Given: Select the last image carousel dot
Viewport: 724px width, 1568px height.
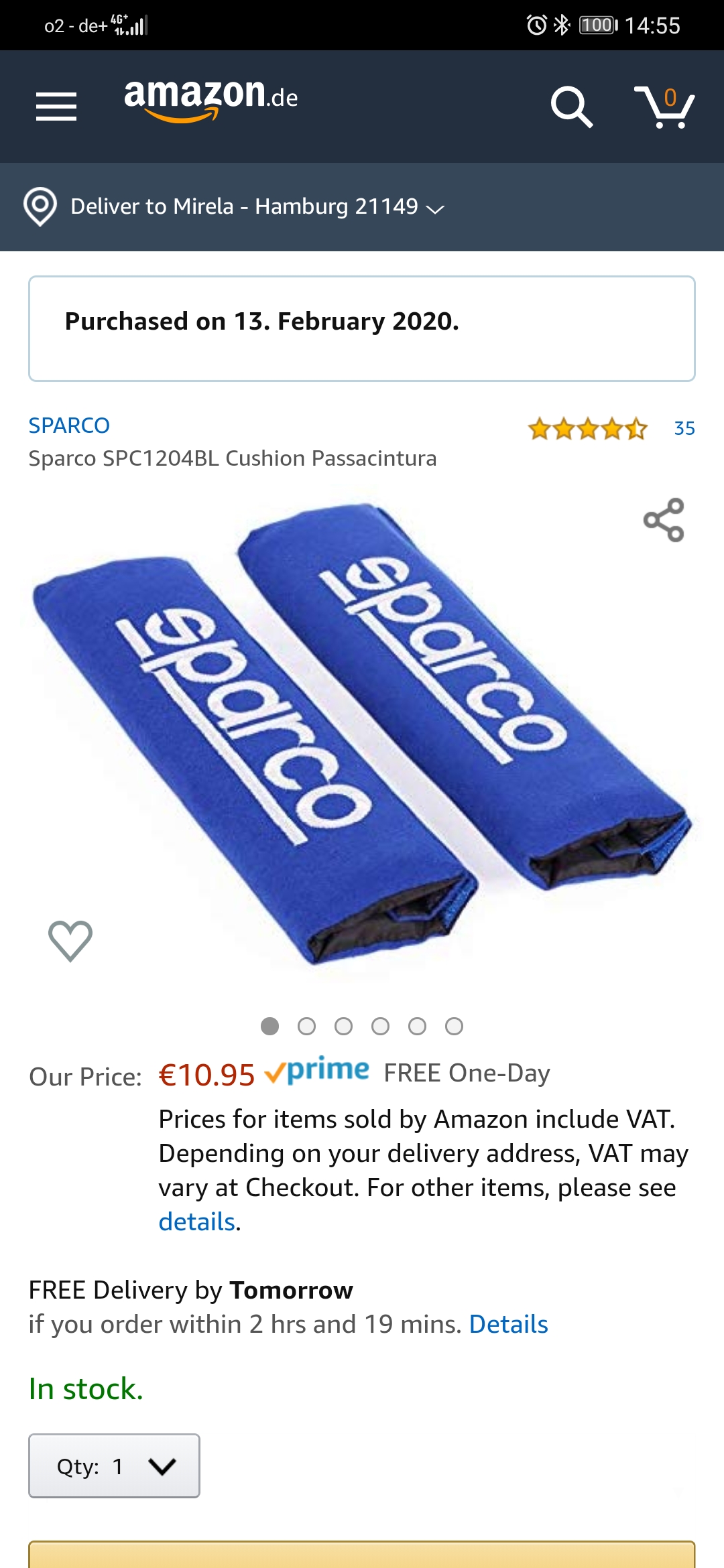Looking at the screenshot, I should tap(454, 1027).
